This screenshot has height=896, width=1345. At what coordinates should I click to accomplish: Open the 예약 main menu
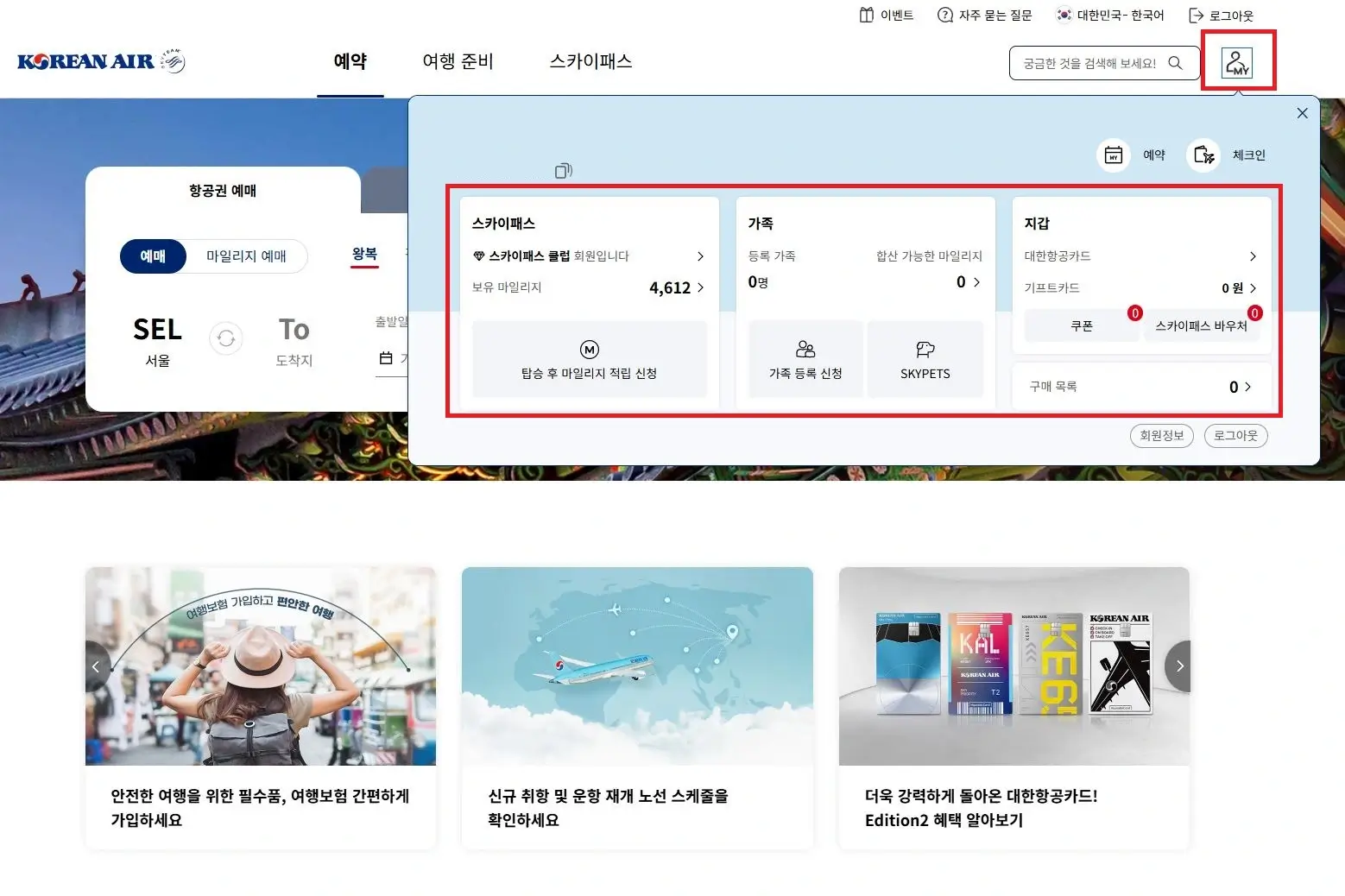point(350,61)
